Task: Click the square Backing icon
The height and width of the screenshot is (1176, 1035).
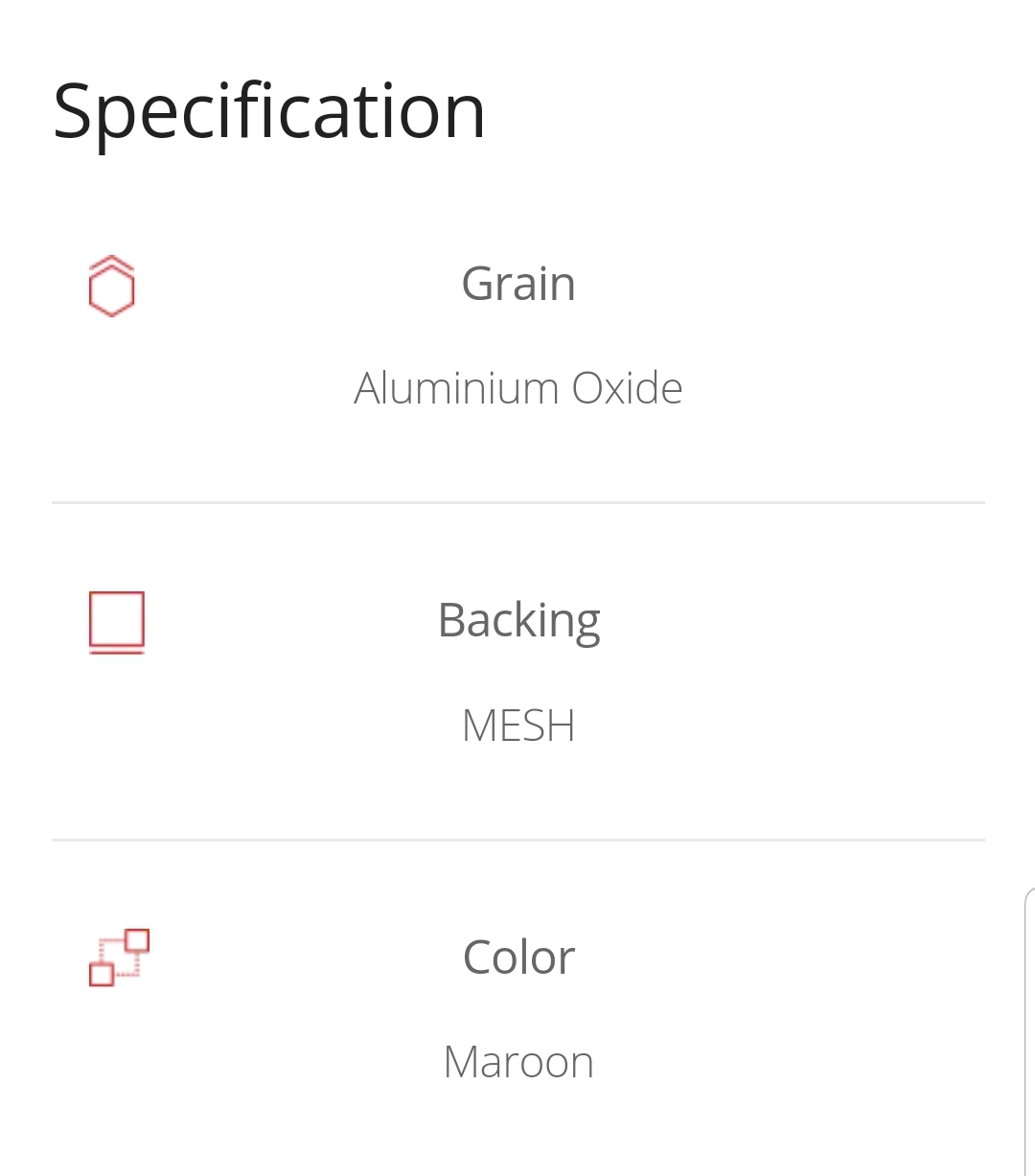Action: click(x=117, y=623)
